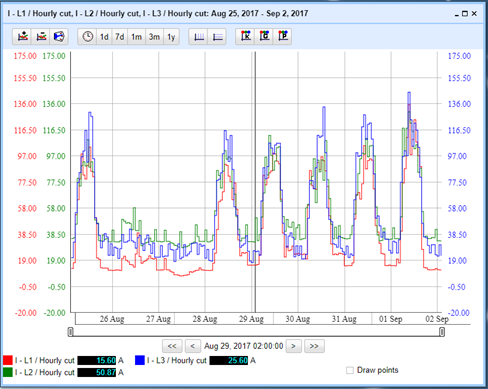Click the add series chart icon
This screenshot has height=389, width=488.
[x=23, y=36]
